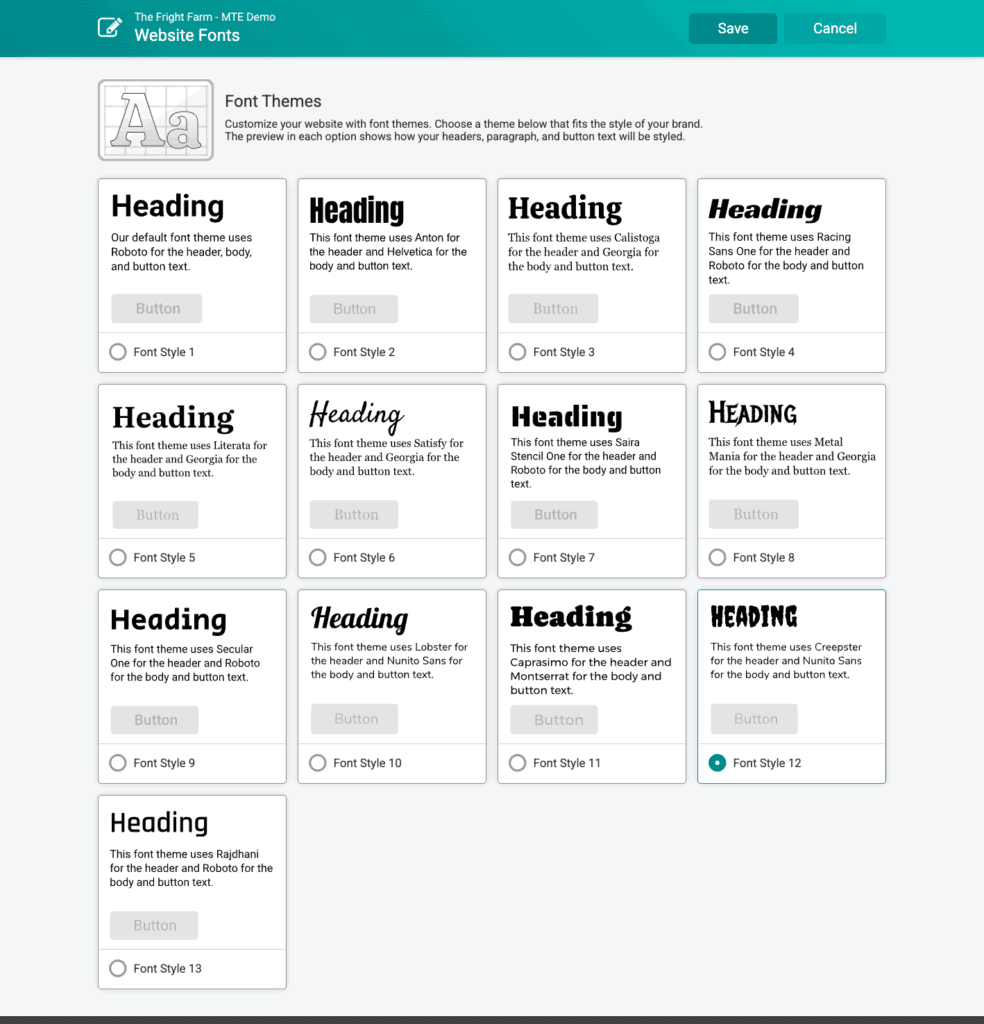Click the Creepster theme preview Button
Image resolution: width=984 pixels, height=1024 pixels.
click(x=754, y=718)
